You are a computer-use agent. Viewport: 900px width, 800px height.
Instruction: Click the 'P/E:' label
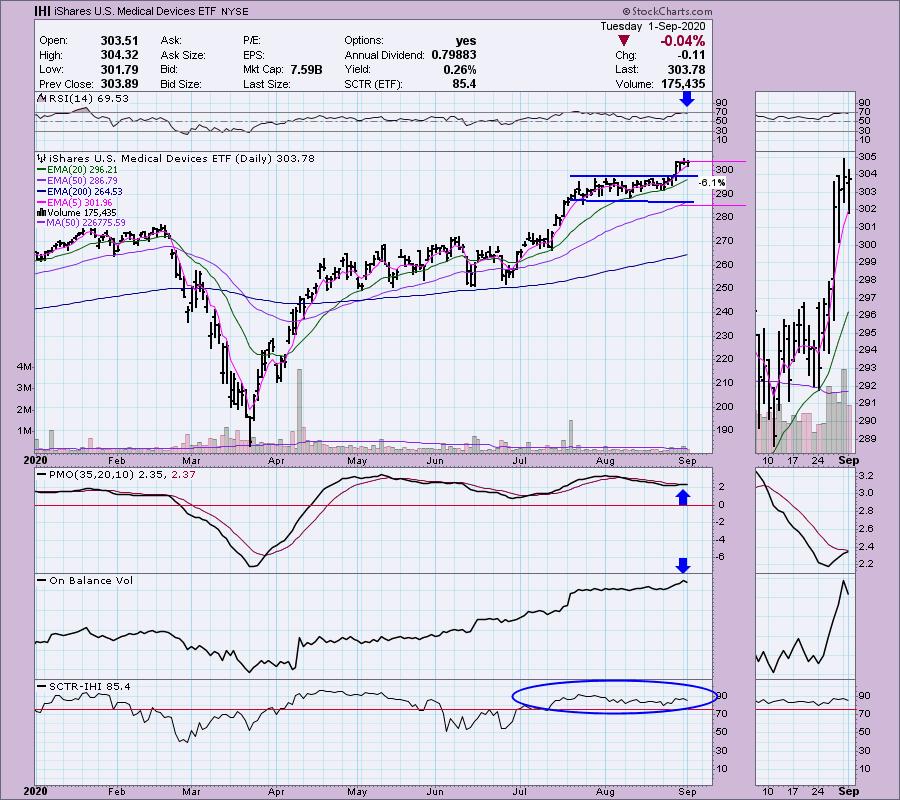pyautogui.click(x=252, y=41)
